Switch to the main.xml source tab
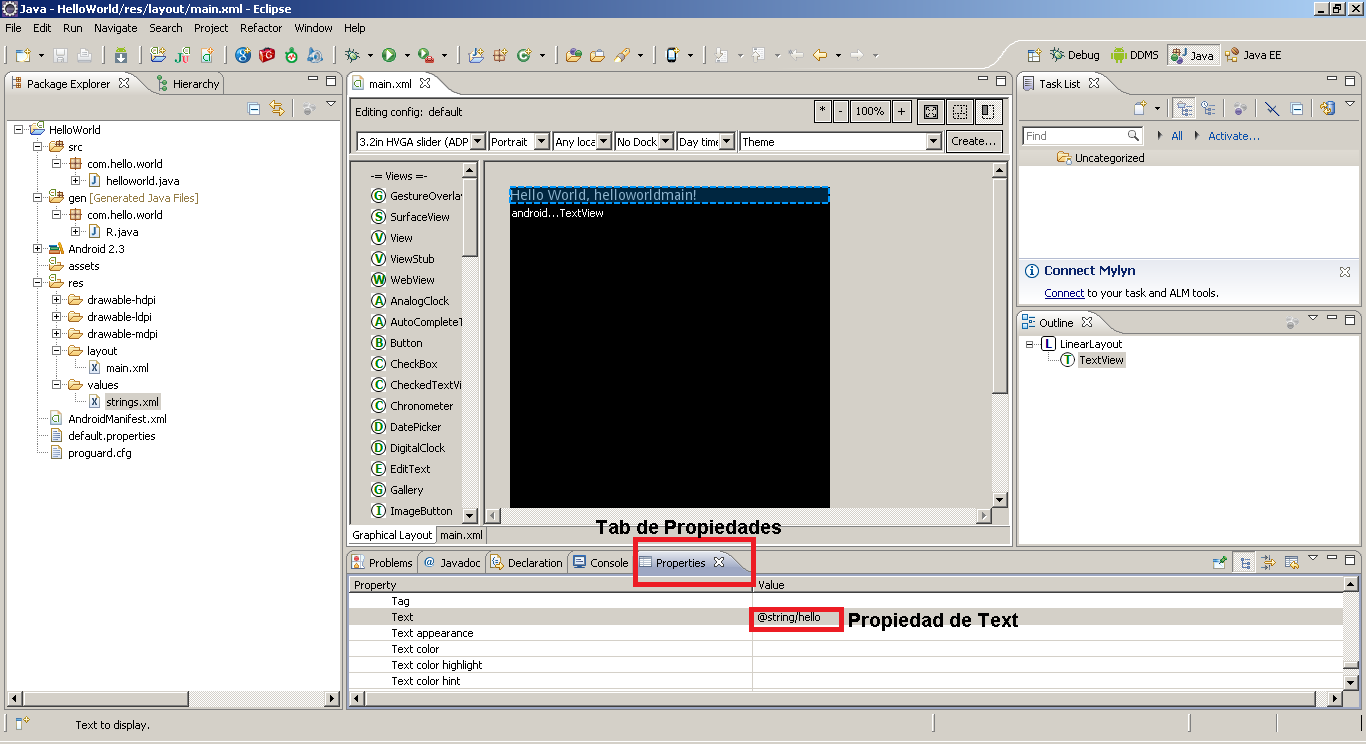Image resolution: width=1366 pixels, height=744 pixels. (461, 535)
